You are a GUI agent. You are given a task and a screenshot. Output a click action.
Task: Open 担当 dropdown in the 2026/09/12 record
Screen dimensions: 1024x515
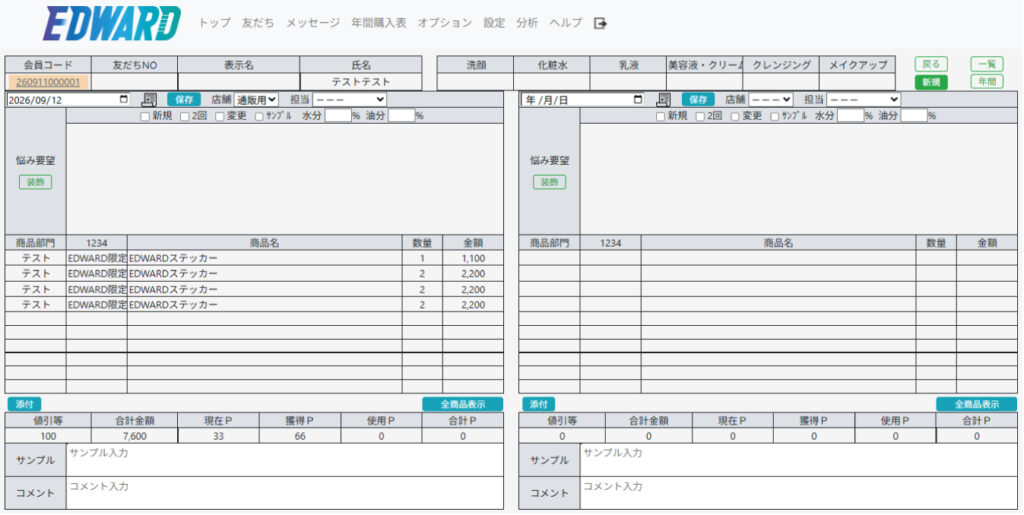point(349,100)
